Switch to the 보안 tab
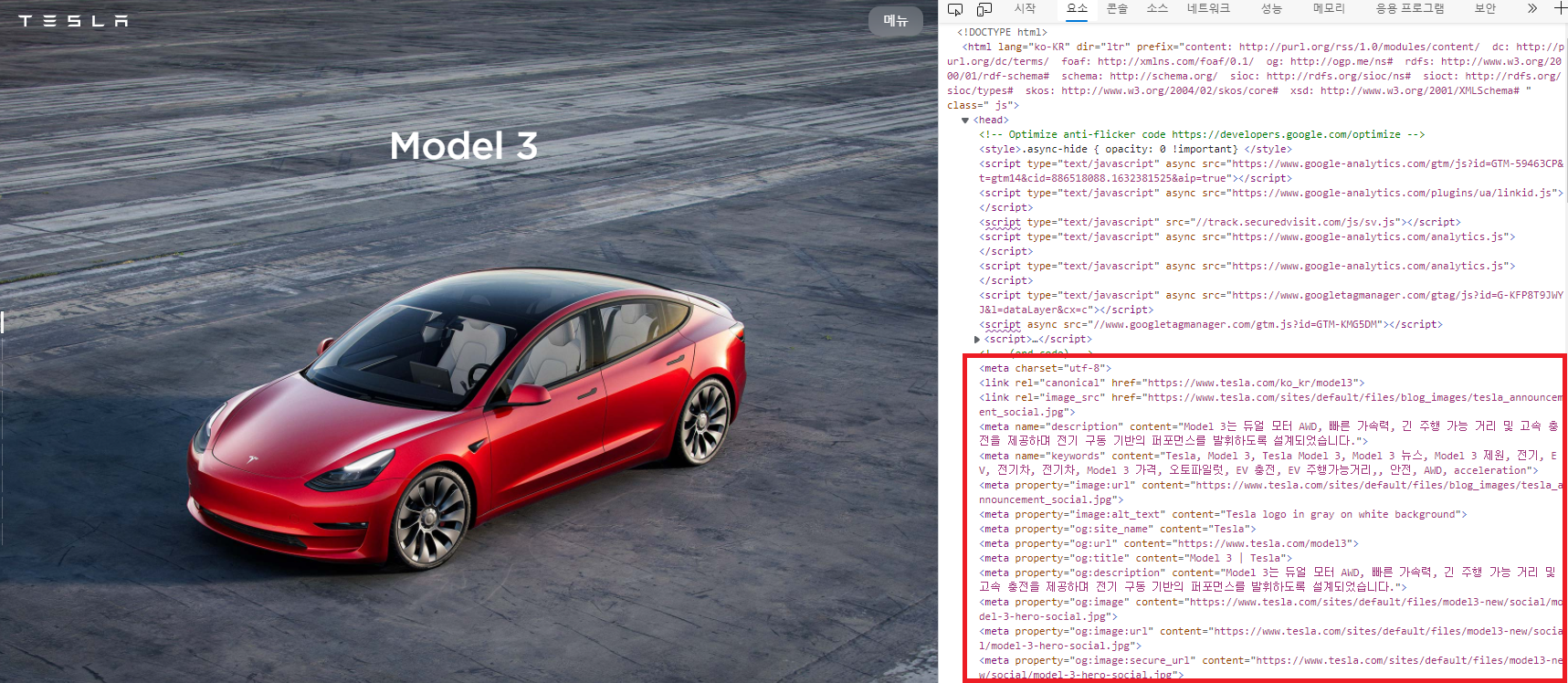Viewport: 1568px width, 683px height. [x=1485, y=8]
